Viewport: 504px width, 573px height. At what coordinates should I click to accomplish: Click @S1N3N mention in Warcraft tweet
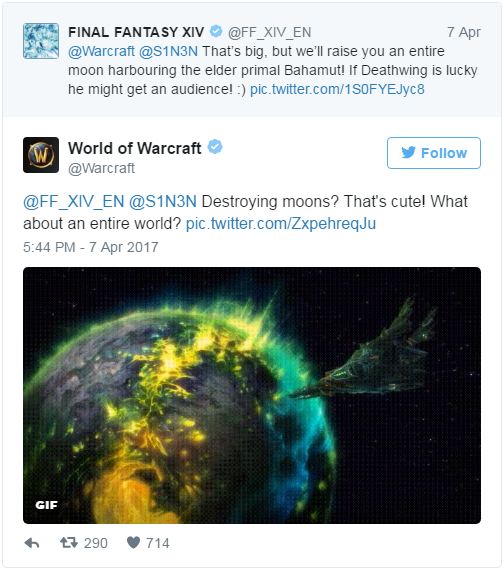coord(163,201)
